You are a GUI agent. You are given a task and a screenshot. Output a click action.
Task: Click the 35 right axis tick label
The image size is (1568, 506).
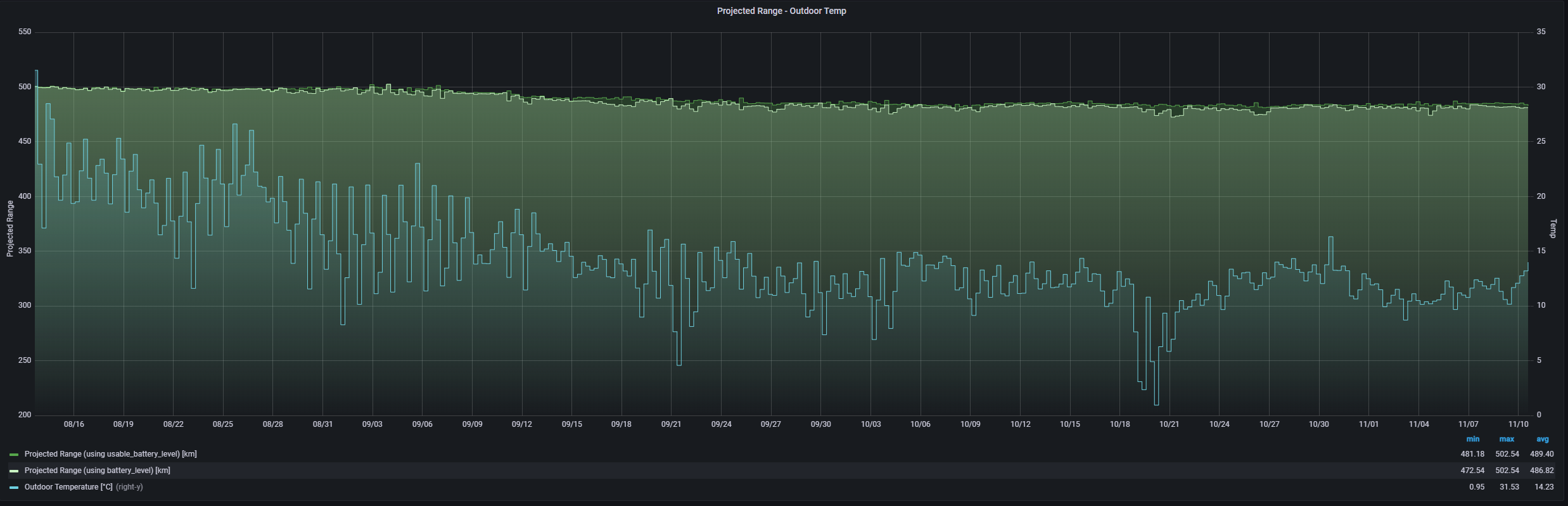(1541, 32)
